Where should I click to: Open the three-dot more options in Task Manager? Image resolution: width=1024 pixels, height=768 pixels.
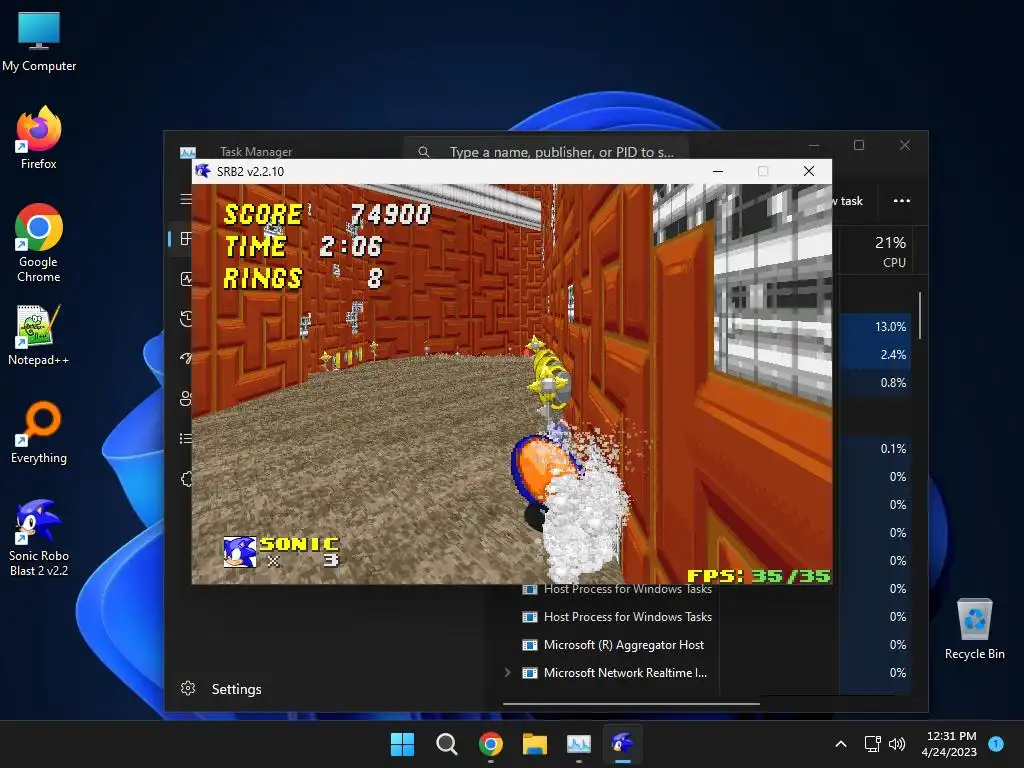(902, 200)
